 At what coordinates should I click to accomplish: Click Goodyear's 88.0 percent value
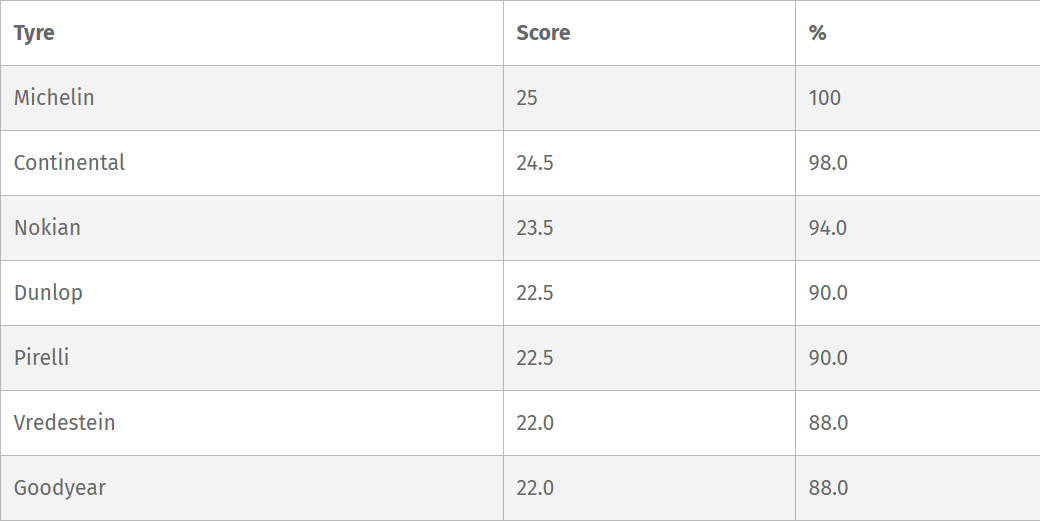pos(828,488)
